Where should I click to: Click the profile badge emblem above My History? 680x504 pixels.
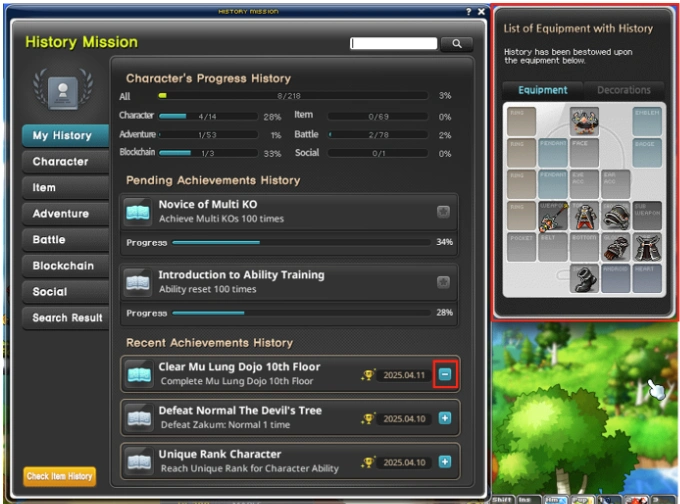coord(63,90)
